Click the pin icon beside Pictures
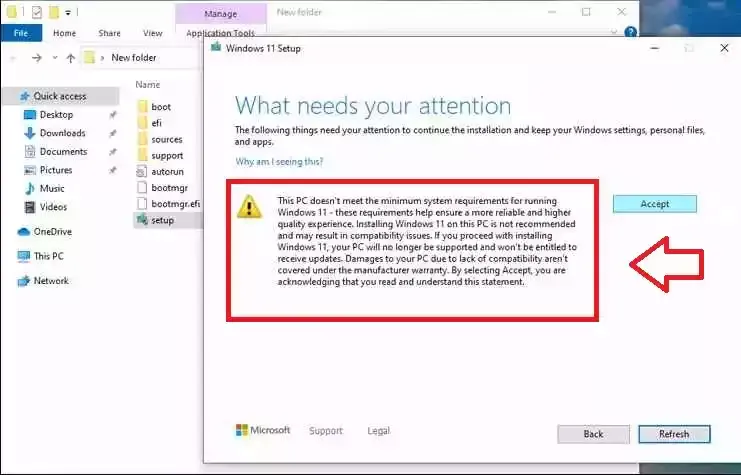Image resolution: width=741 pixels, height=475 pixels. click(x=112, y=170)
